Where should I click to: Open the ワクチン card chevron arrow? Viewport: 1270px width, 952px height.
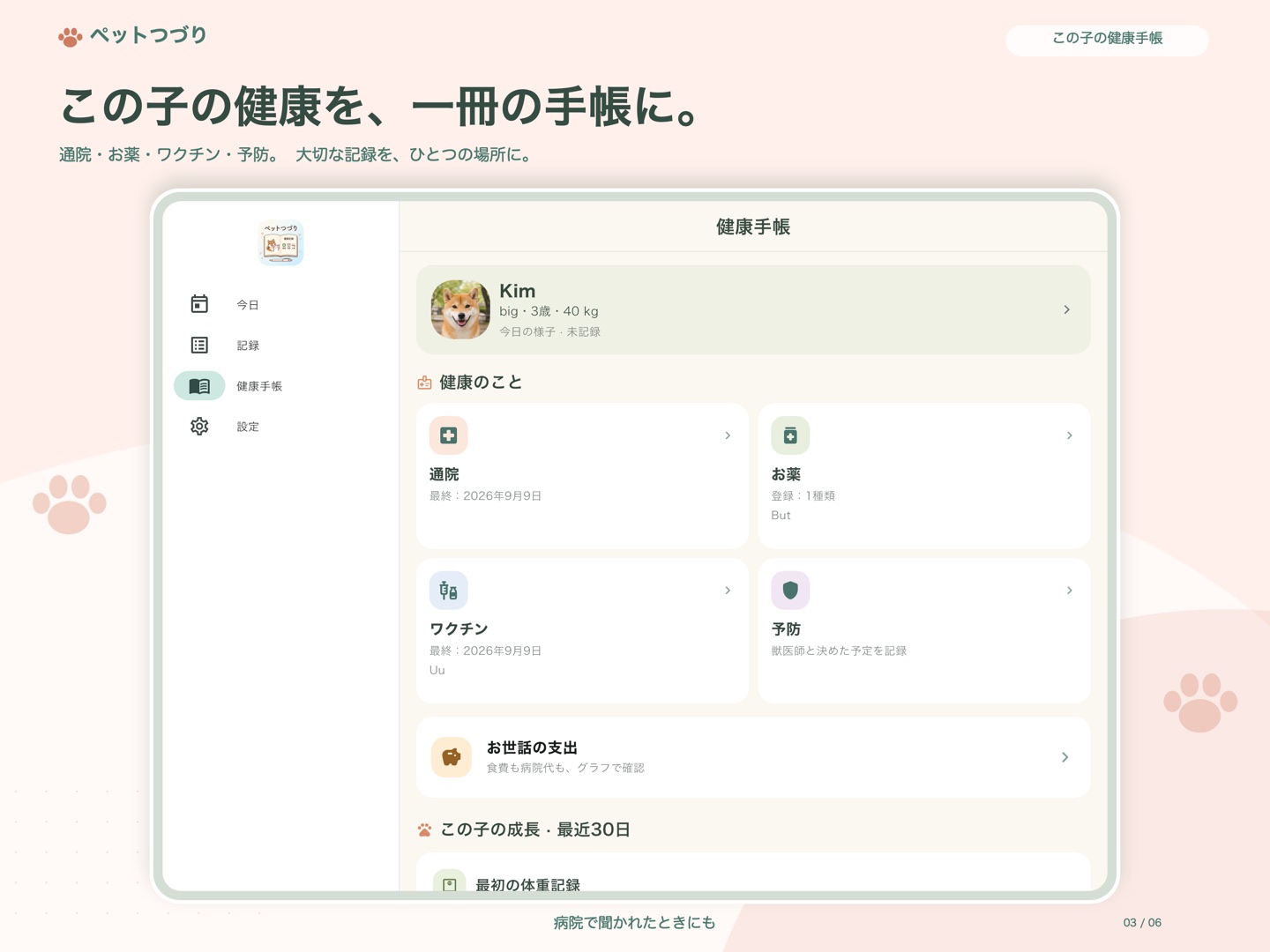[x=728, y=591]
